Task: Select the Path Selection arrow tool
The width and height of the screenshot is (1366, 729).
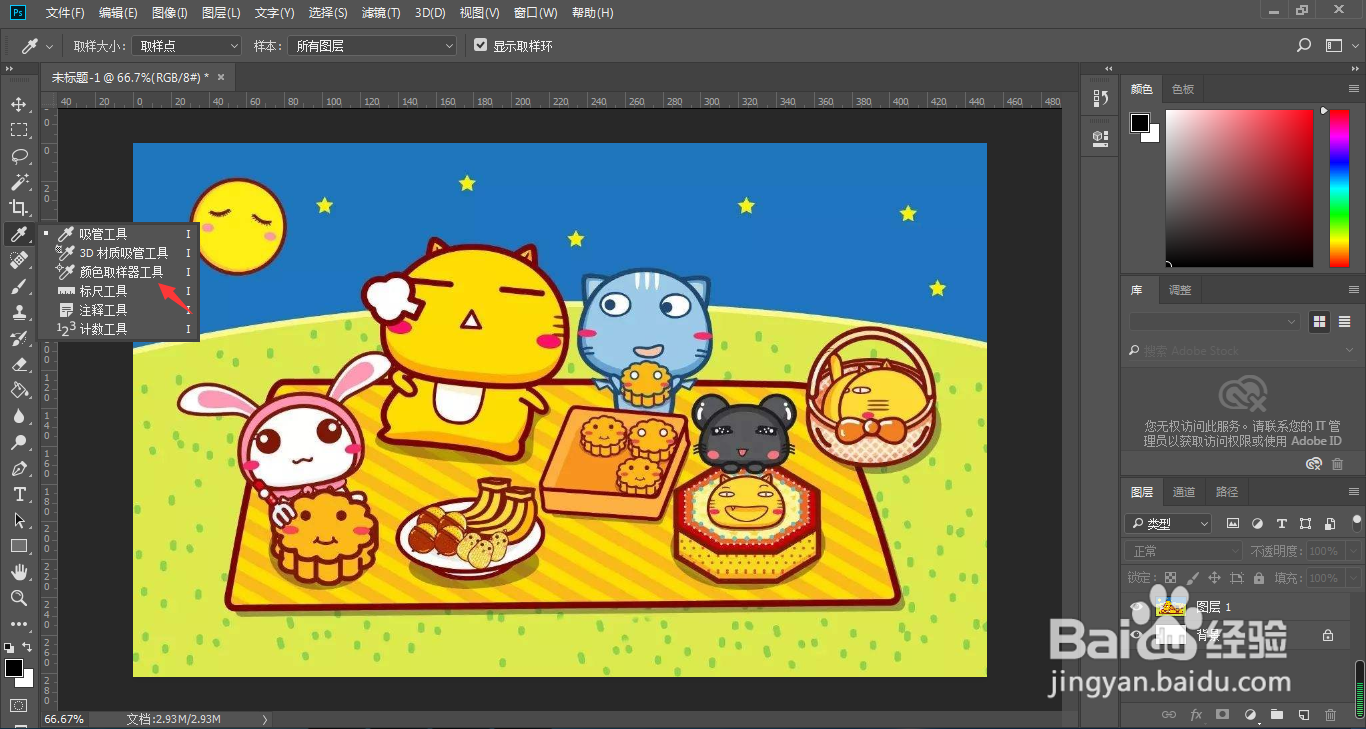Action: (x=18, y=520)
